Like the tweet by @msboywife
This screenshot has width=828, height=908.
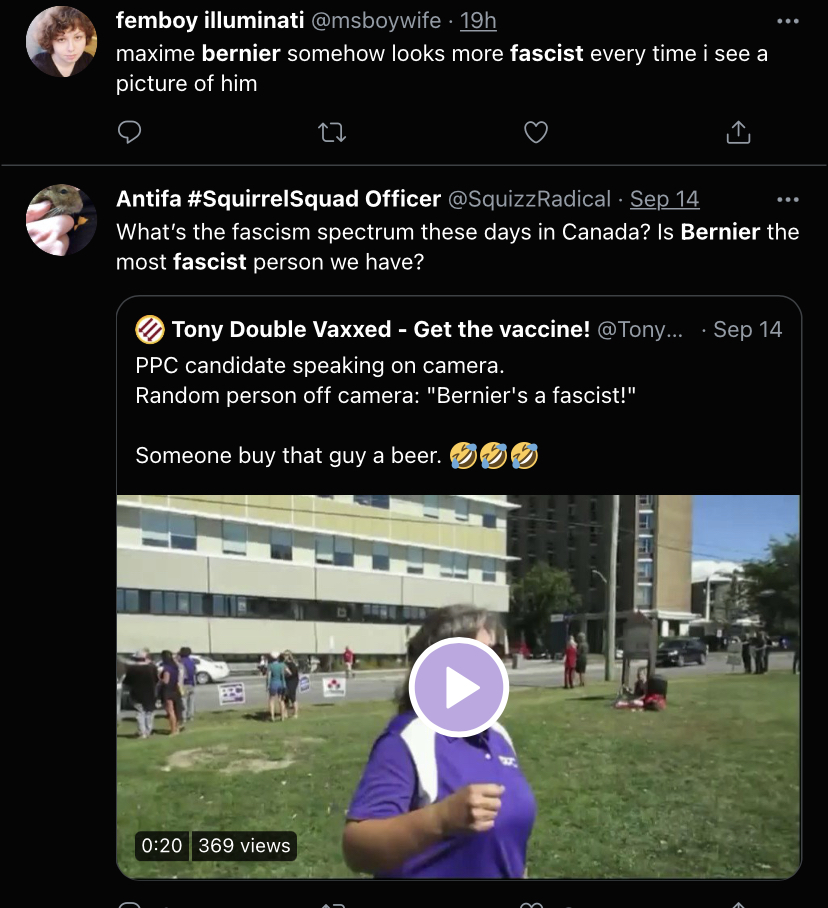click(536, 132)
